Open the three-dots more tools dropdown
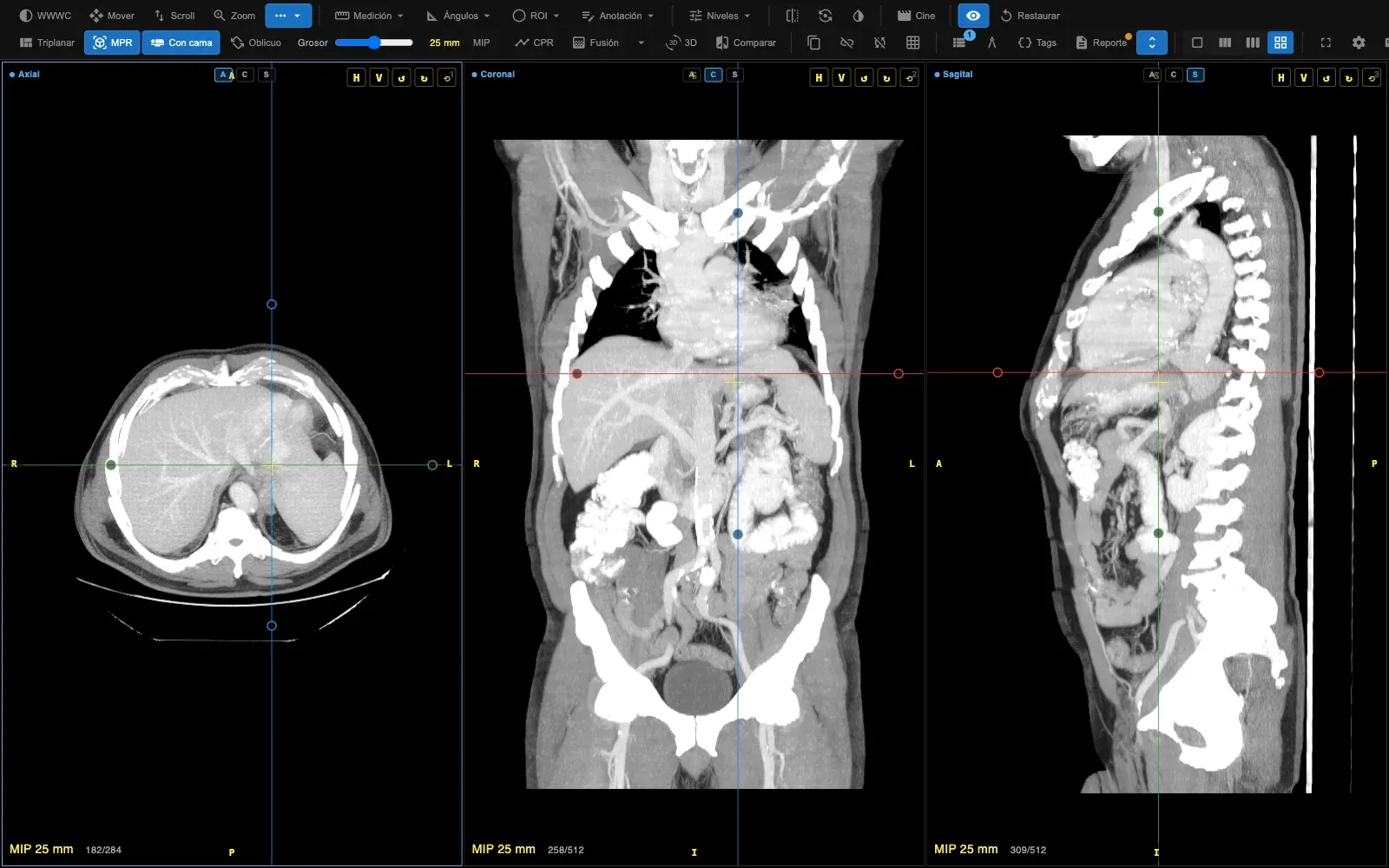The image size is (1389, 868). pyautogui.click(x=288, y=16)
